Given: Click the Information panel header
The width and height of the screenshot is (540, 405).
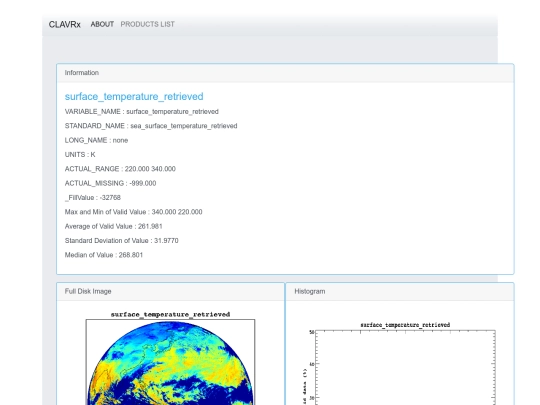Looking at the screenshot, I should click(285, 73).
